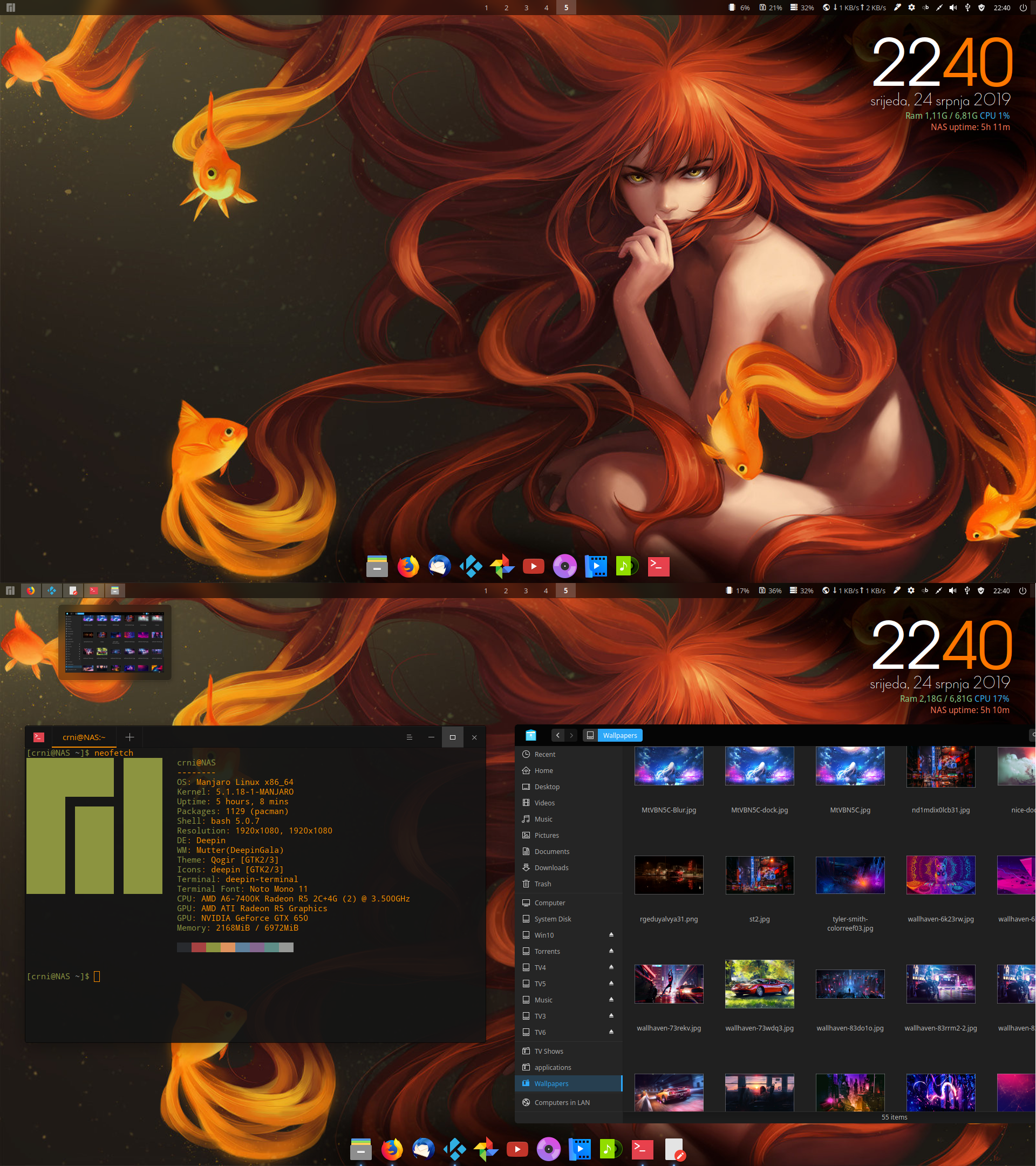Click the 17% battery indicator in lower panel
Image resolution: width=1036 pixels, height=1166 pixels.
click(737, 591)
